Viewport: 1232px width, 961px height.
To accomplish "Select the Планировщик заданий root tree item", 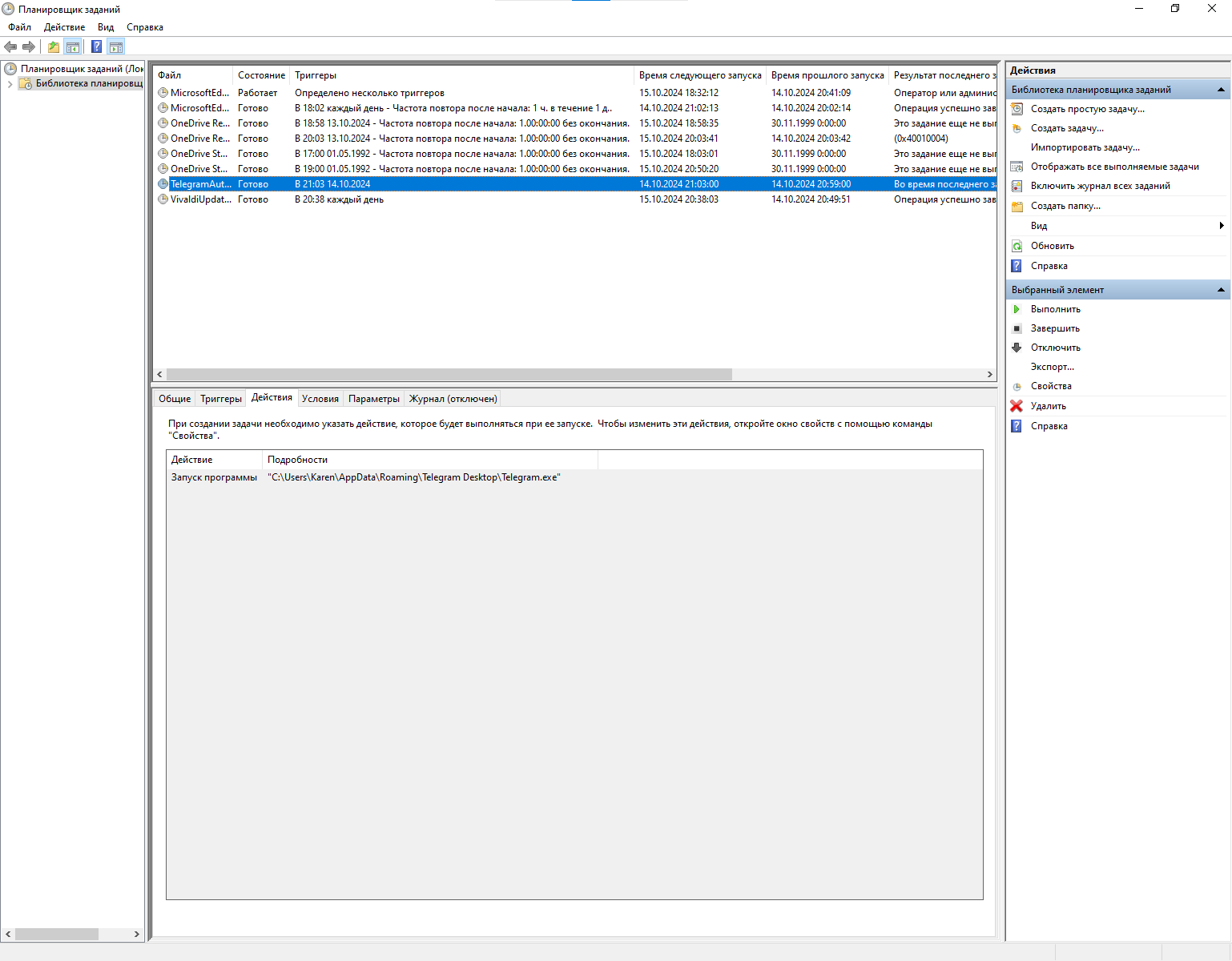I will [x=82, y=69].
